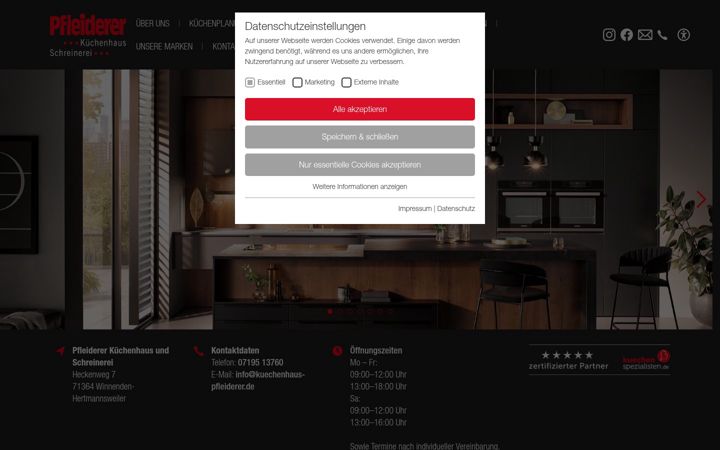Viewport: 720px width, 450px height.
Task: Click Speichern & schließen button
Action: click(x=360, y=137)
